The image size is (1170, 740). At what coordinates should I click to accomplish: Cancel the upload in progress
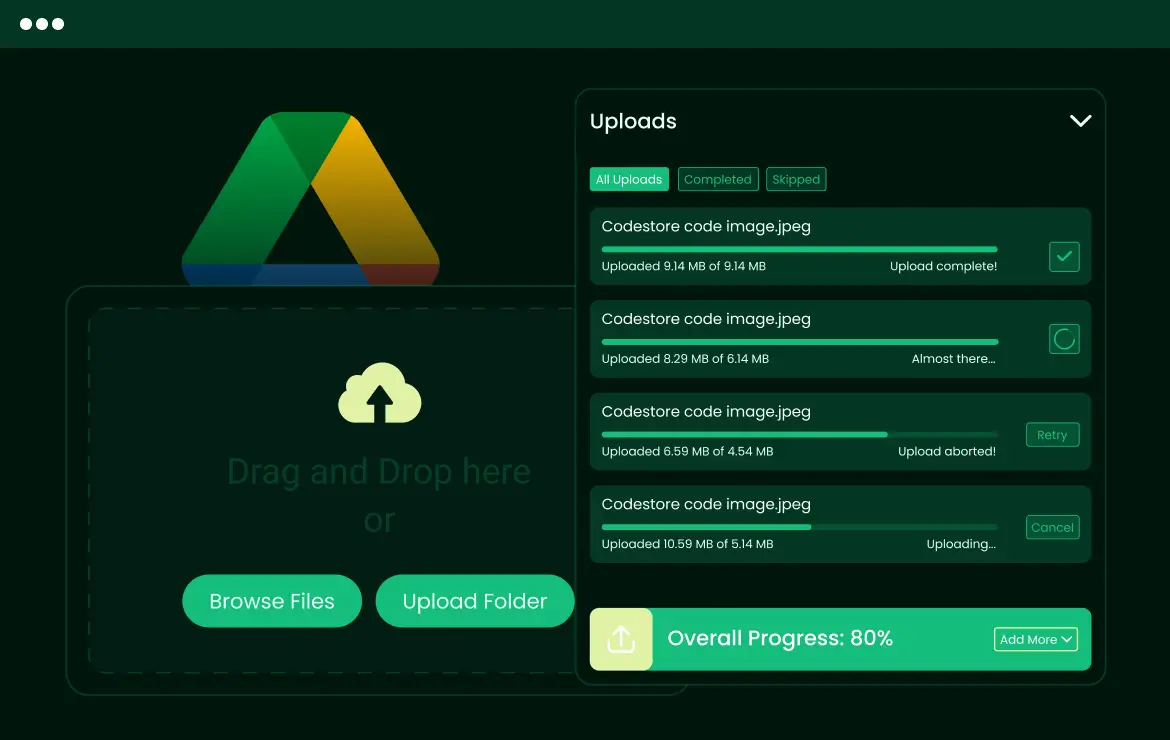pyautogui.click(x=1052, y=527)
